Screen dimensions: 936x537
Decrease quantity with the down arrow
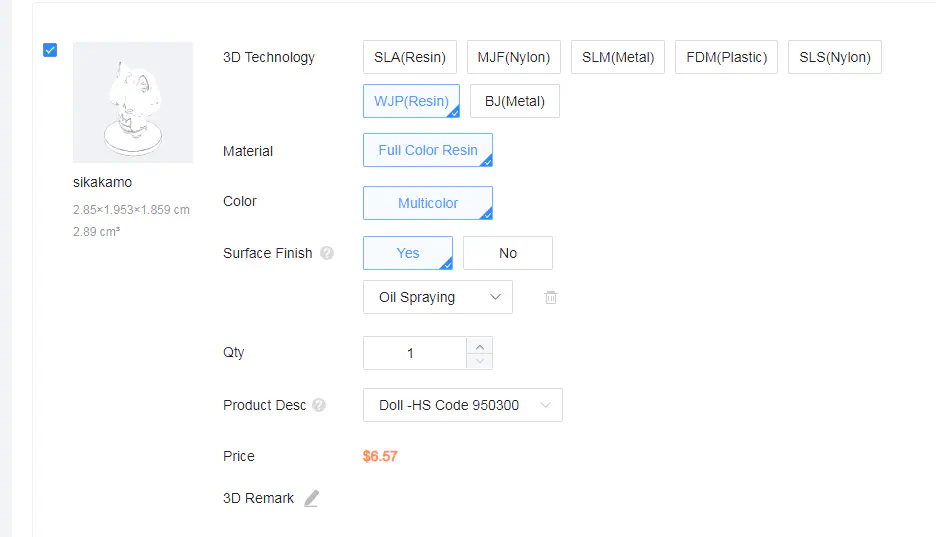pos(479,360)
